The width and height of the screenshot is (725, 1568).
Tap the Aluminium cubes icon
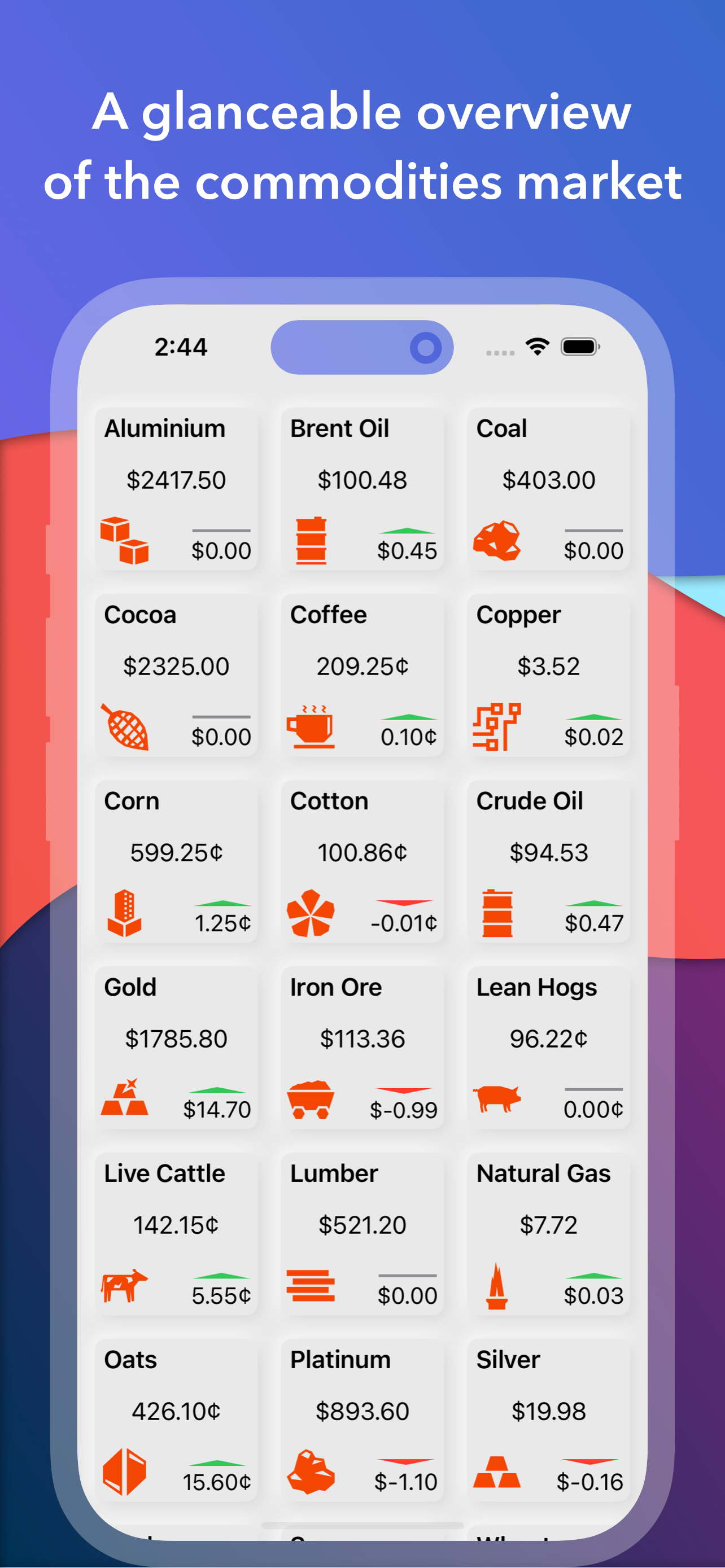pyautogui.click(x=124, y=540)
